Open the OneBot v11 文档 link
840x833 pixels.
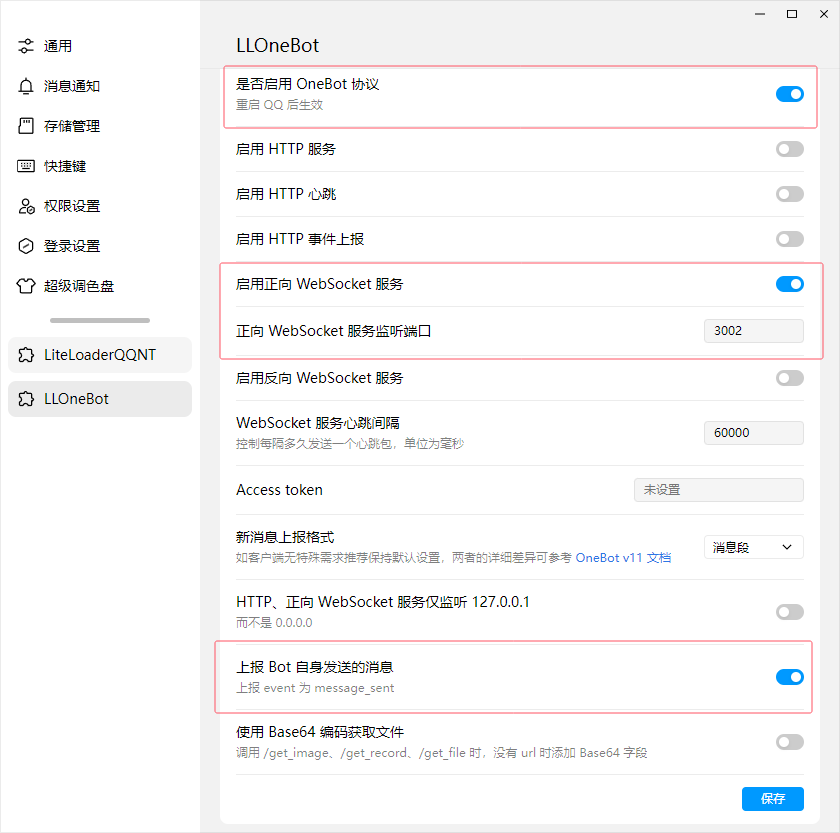623,558
